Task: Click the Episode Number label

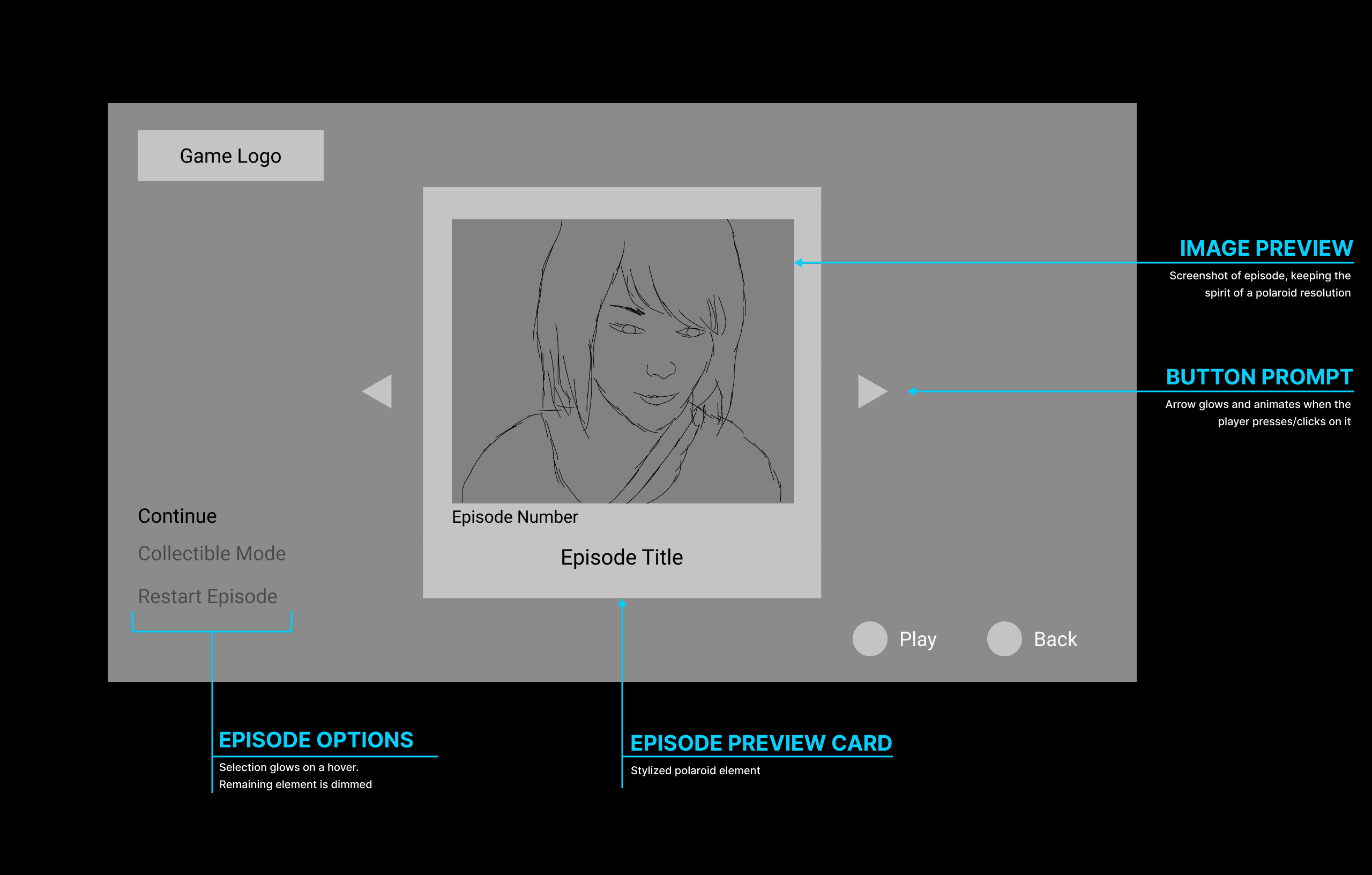Action: pos(514,517)
